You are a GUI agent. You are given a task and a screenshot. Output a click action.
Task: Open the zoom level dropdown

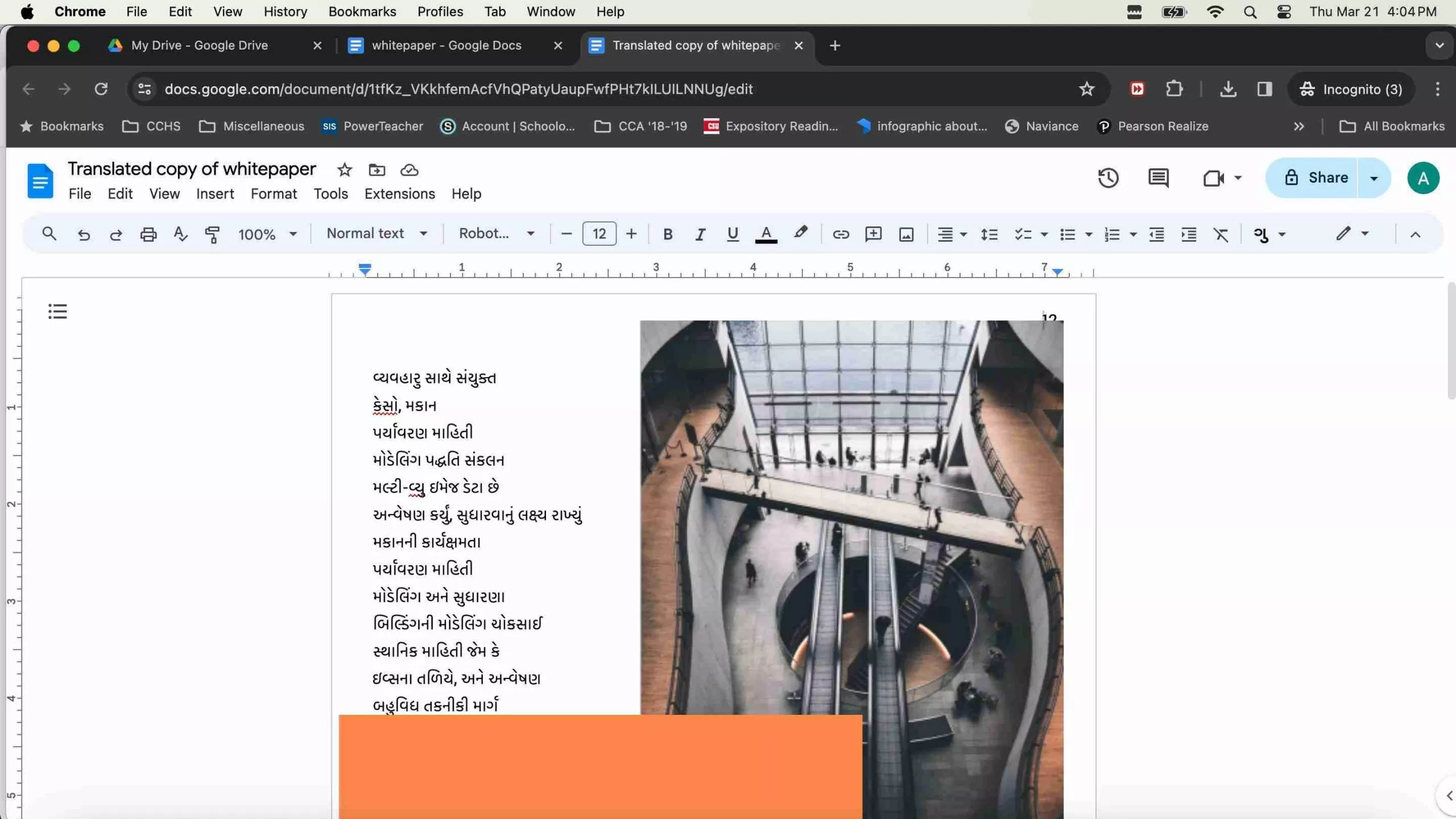tap(267, 234)
